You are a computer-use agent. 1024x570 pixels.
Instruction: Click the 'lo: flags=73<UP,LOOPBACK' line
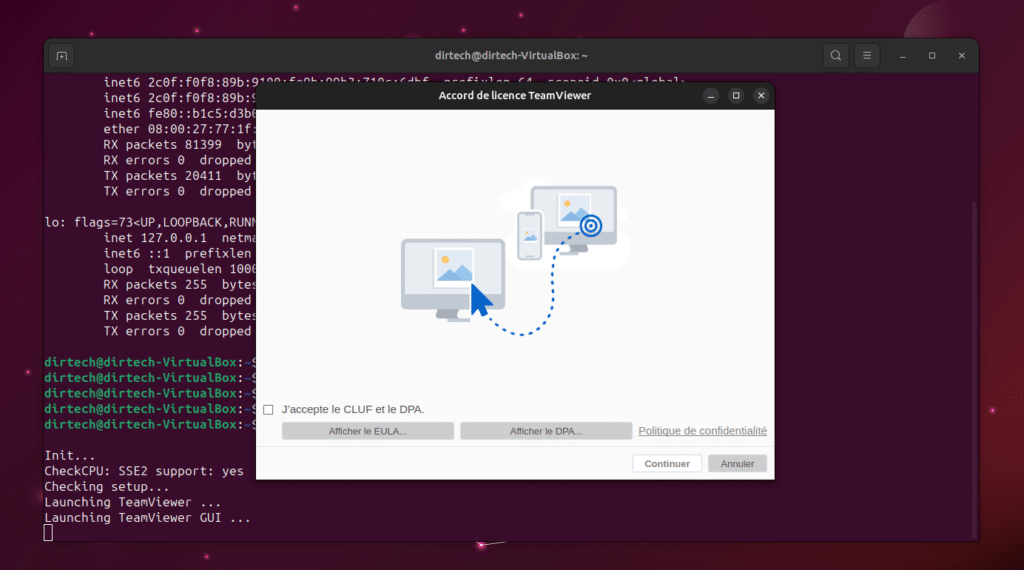pyautogui.click(x=150, y=223)
